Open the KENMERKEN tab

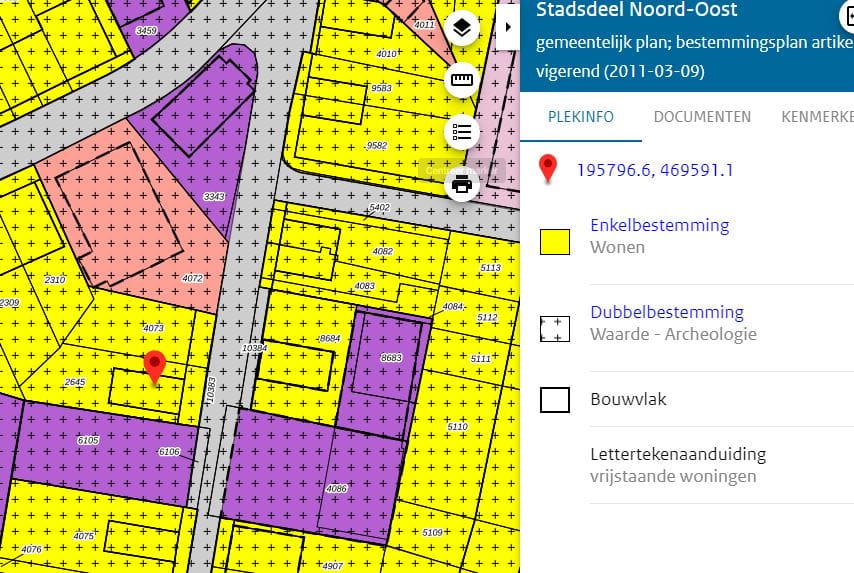[817, 117]
